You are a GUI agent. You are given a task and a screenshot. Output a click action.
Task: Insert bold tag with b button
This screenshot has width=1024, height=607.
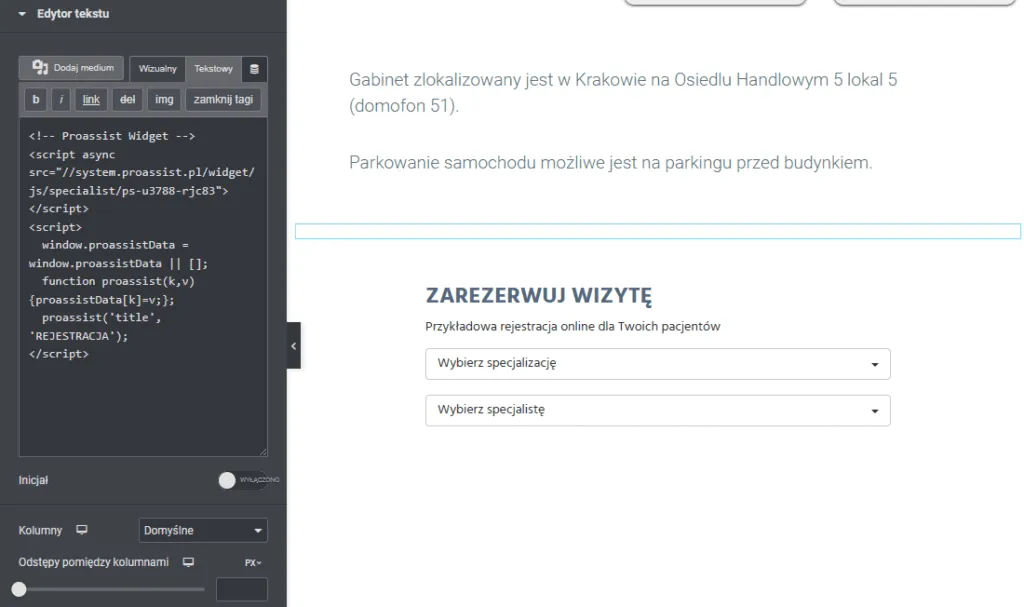(36, 99)
